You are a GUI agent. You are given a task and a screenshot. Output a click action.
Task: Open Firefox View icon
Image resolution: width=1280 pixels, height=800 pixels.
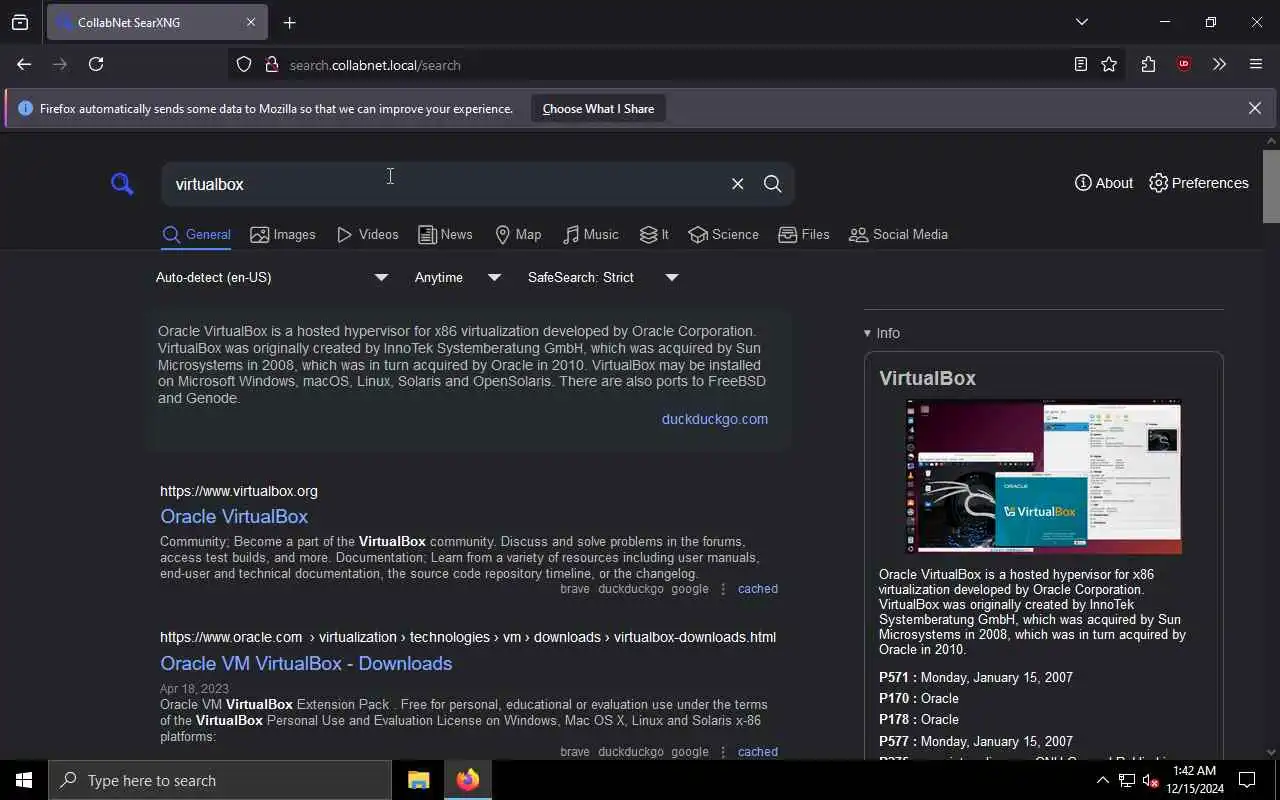pos(20,22)
